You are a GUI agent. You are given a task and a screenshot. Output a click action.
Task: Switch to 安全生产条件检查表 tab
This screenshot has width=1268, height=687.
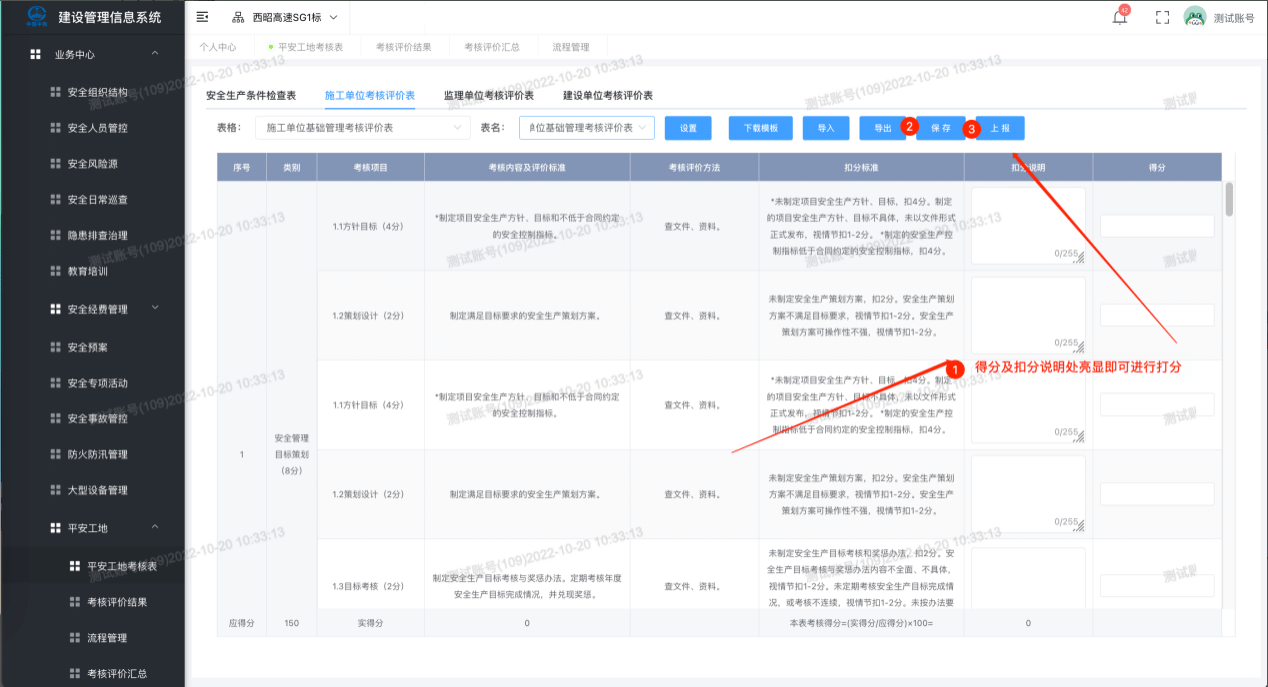[x=250, y=96]
